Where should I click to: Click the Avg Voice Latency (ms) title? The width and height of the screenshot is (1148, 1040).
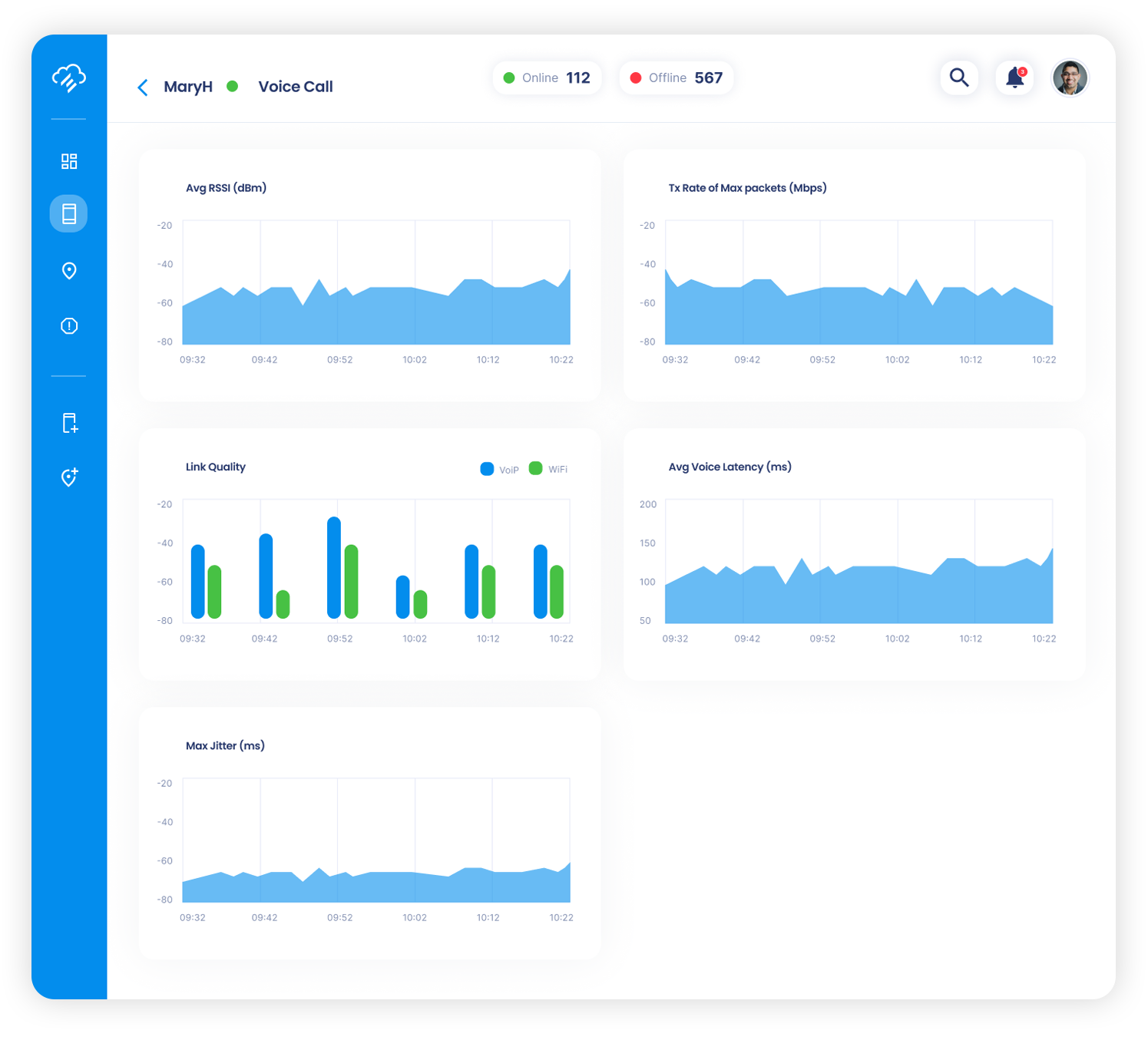[x=730, y=467]
